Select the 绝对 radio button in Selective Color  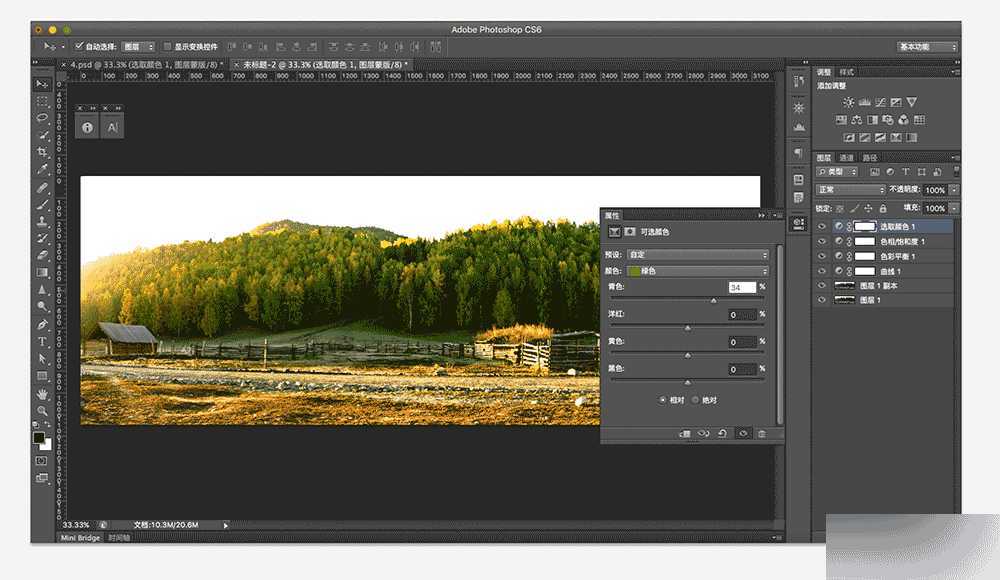pyautogui.click(x=696, y=400)
